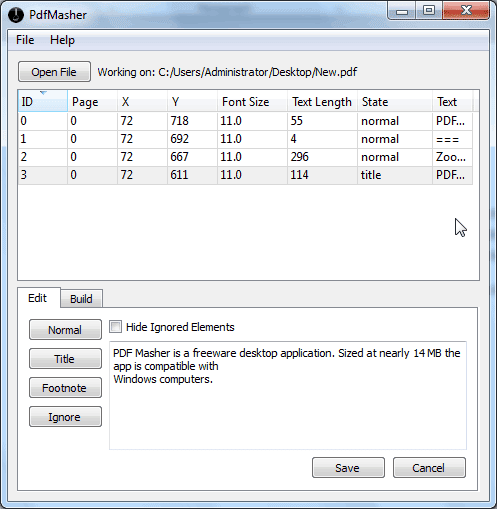Viewport: 497px width, 509px height.
Task: Sort by the Y column header
Action: pos(192,101)
